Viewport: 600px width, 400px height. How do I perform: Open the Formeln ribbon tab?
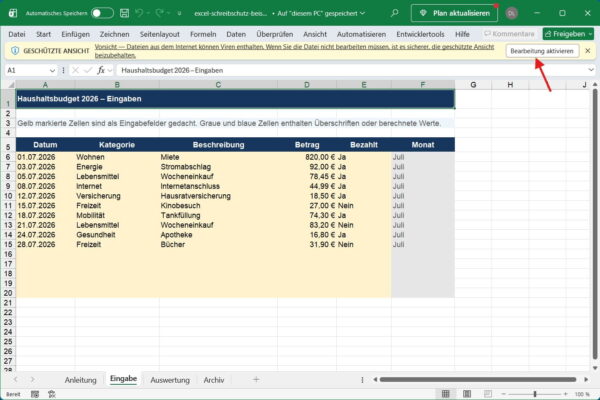203,34
